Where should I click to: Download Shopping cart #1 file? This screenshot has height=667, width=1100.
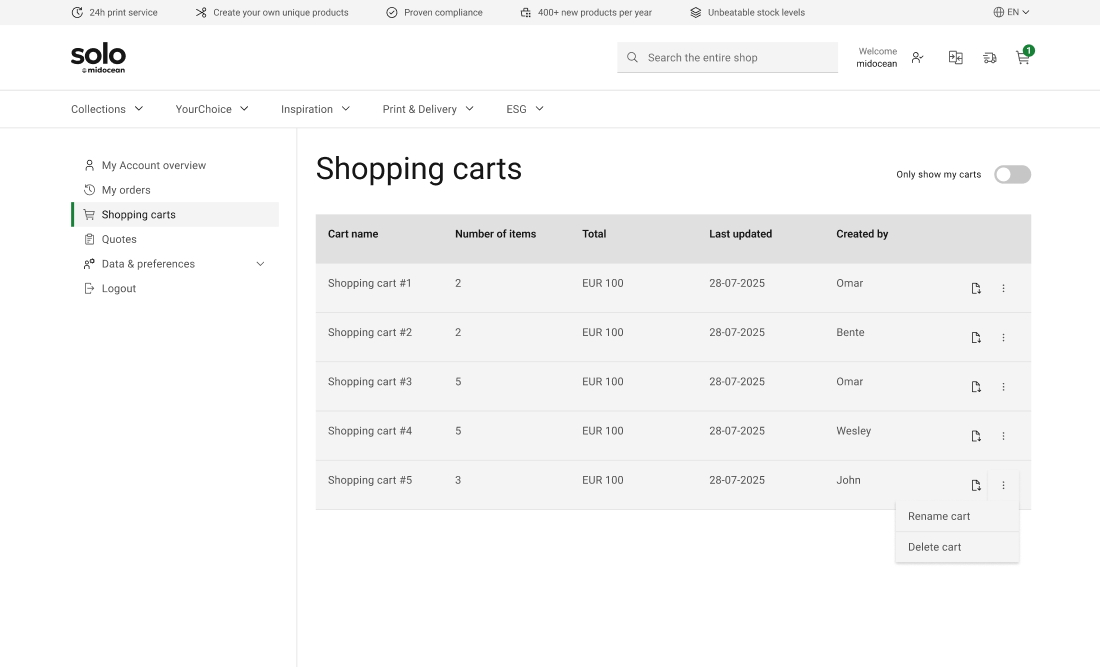click(x=976, y=288)
